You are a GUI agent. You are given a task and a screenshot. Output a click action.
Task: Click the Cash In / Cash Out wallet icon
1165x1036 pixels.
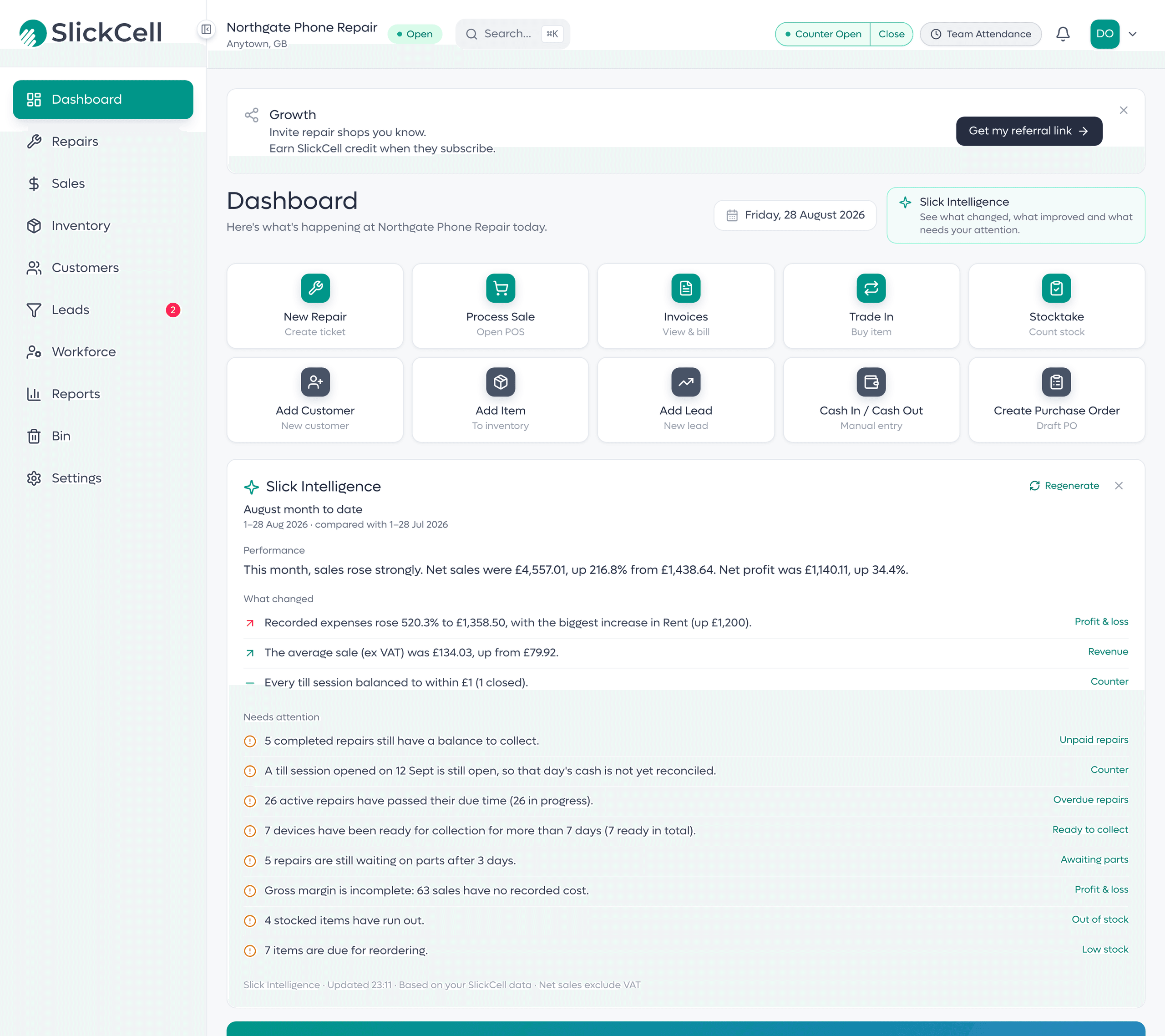871,382
